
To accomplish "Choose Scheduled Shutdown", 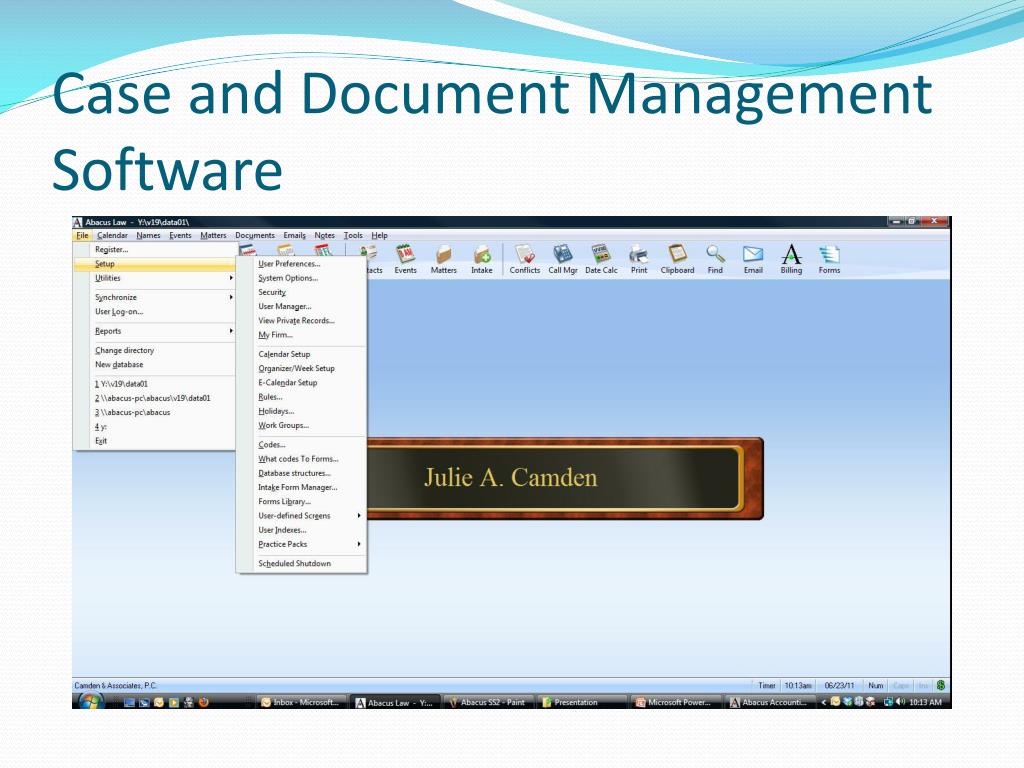I will coord(302,564).
